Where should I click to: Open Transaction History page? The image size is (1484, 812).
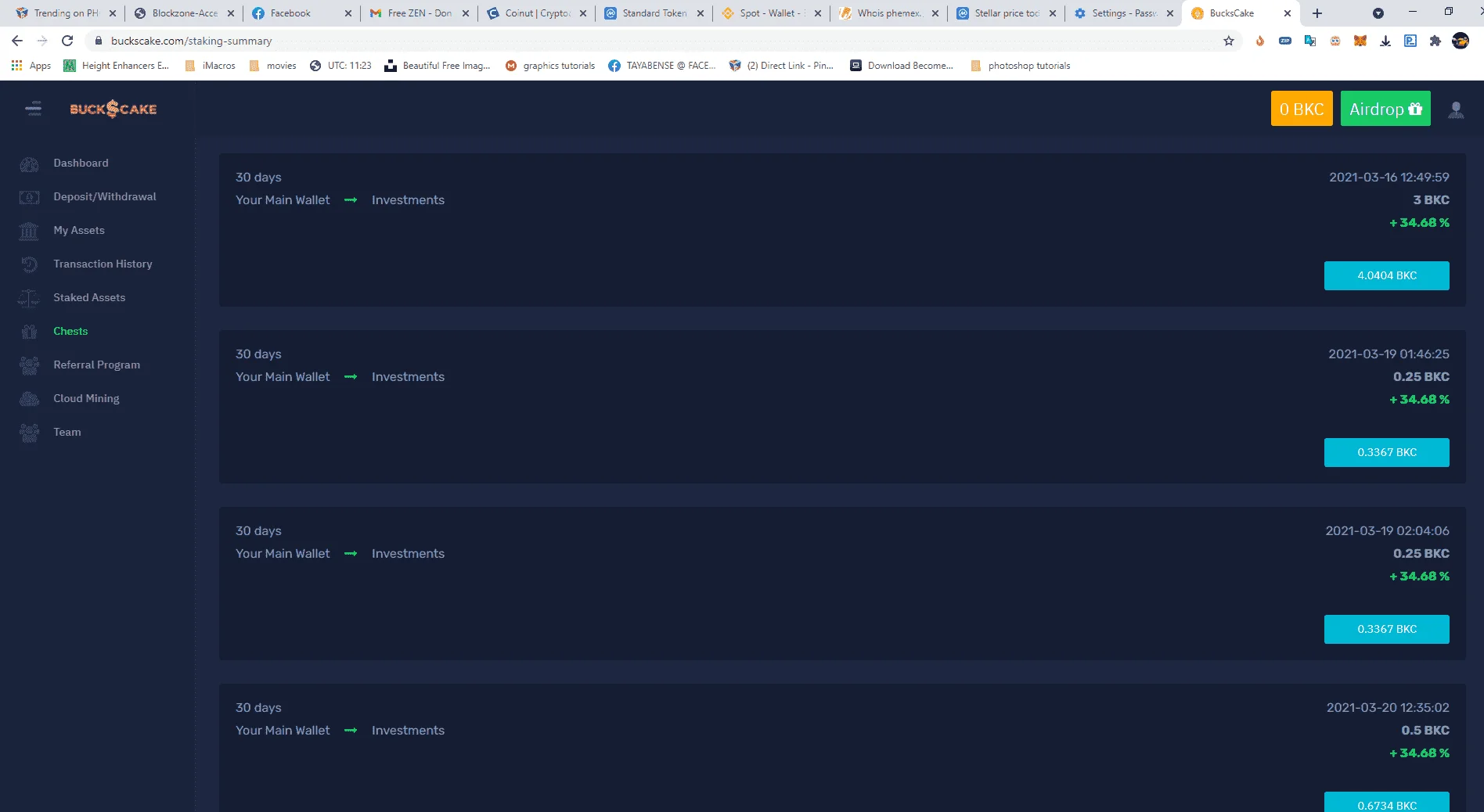click(103, 264)
